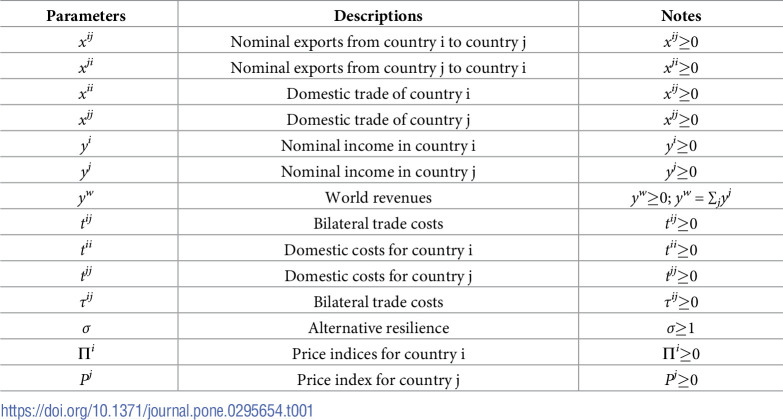Click 'Nominal income in country j' cell
Viewport: 783px width, 420px height.
(378, 172)
